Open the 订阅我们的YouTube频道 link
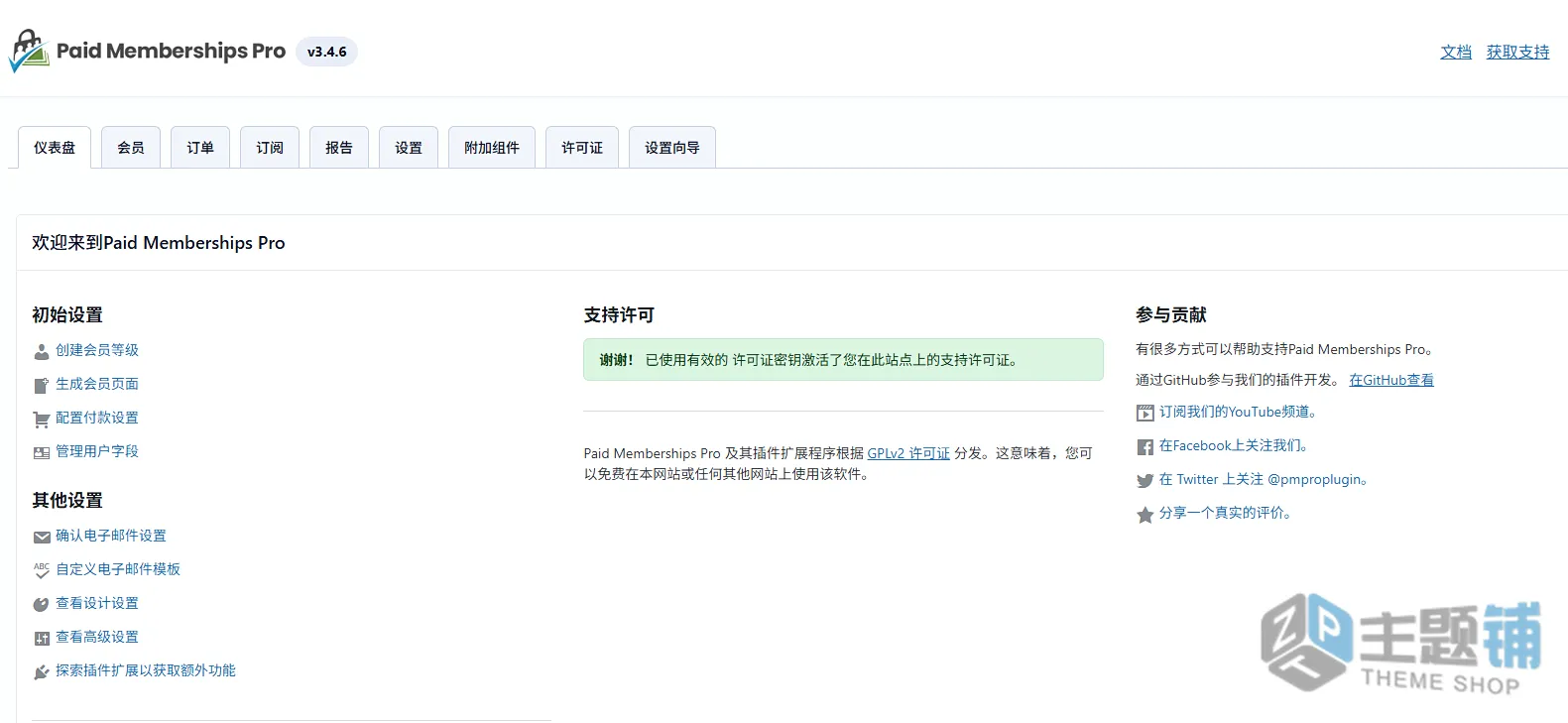Viewport: 1568px width, 723px height. pos(1238,412)
